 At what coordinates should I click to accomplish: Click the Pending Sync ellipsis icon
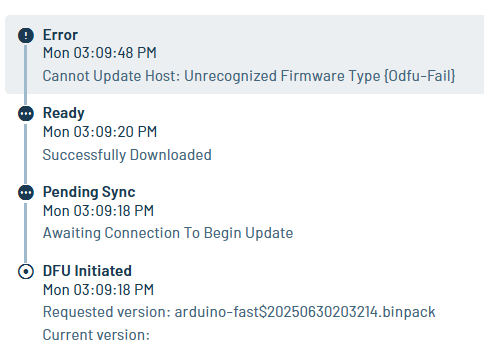pyautogui.click(x=26, y=193)
